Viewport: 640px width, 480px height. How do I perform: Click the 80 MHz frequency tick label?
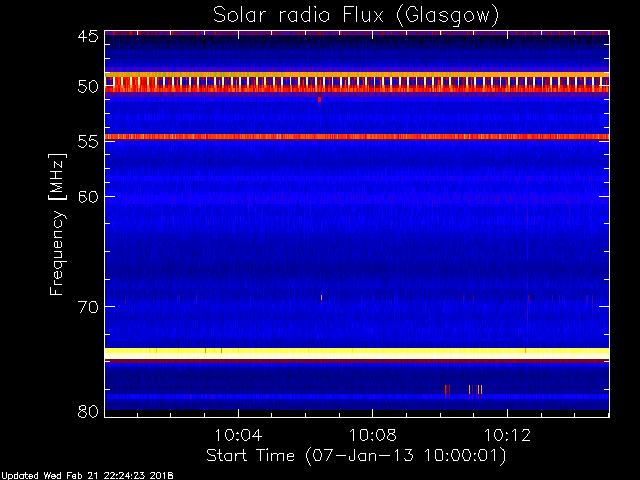tap(87, 411)
